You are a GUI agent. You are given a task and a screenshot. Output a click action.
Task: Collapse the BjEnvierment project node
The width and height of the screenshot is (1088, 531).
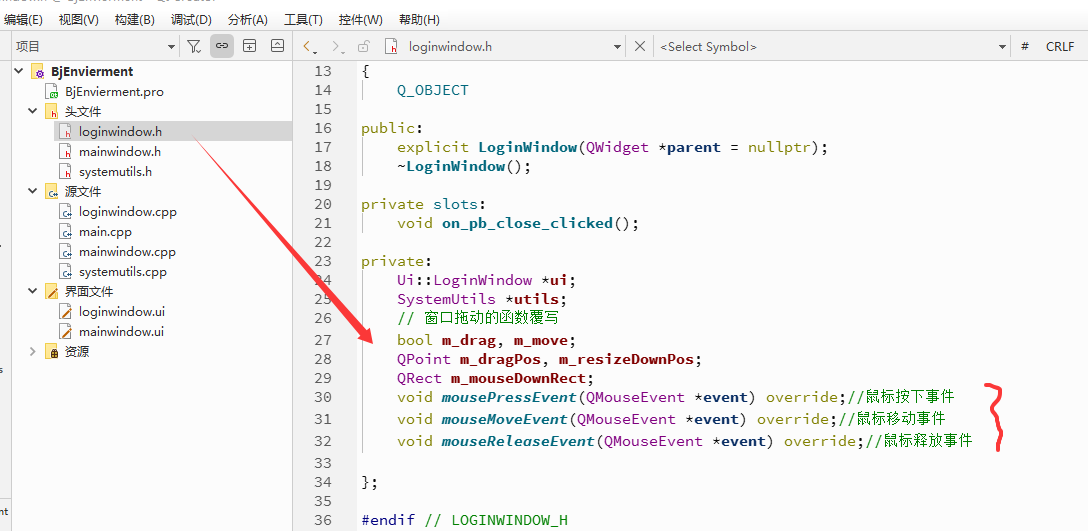[x=17, y=71]
